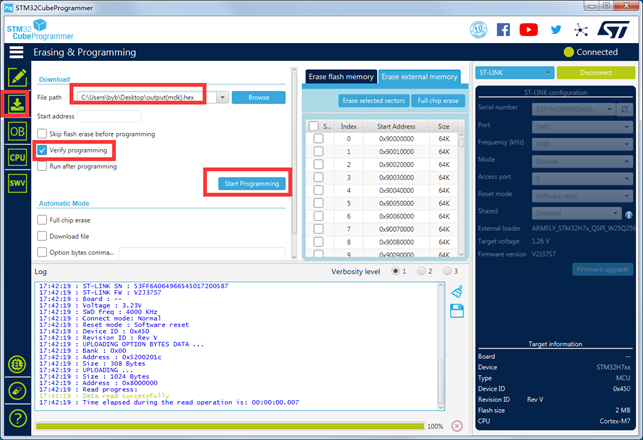The width and height of the screenshot is (643, 440).
Task: Open the Serial number dropdown
Action: click(x=574, y=109)
